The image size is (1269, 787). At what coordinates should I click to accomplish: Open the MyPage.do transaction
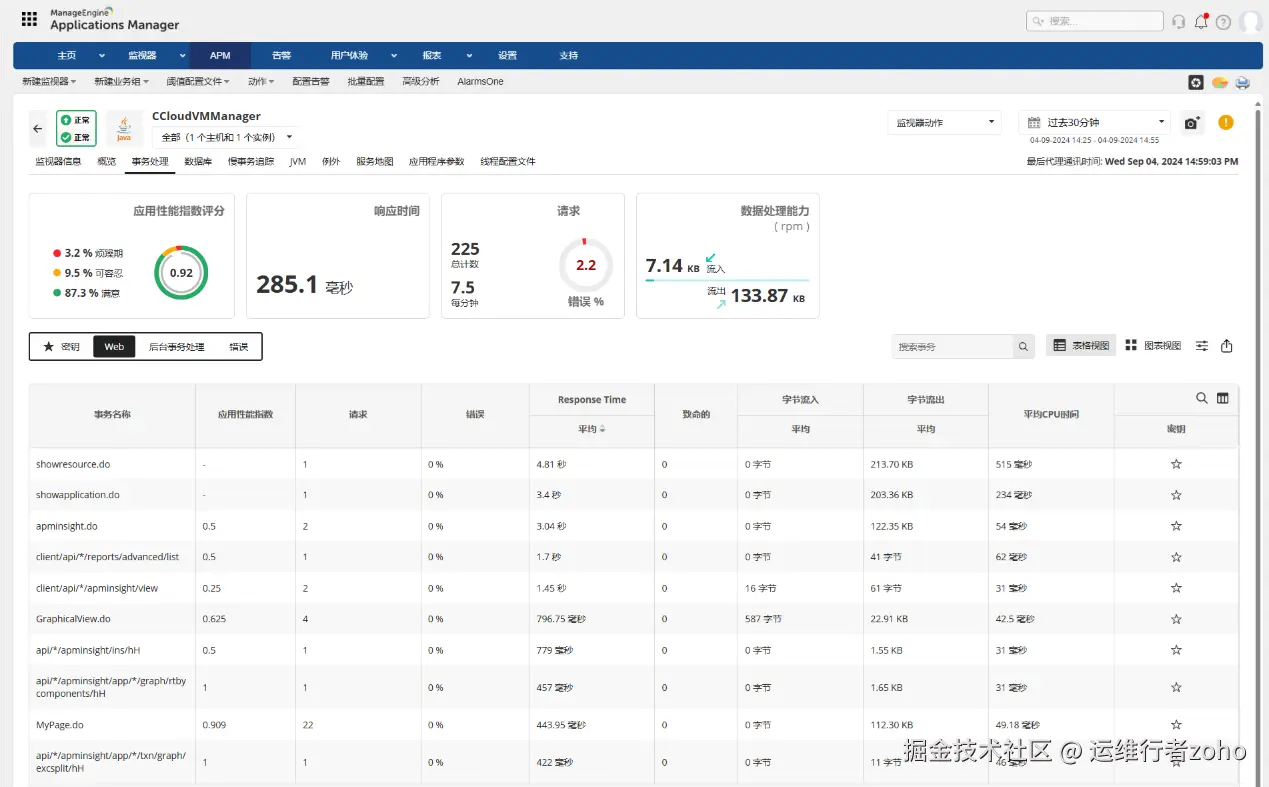pos(60,725)
